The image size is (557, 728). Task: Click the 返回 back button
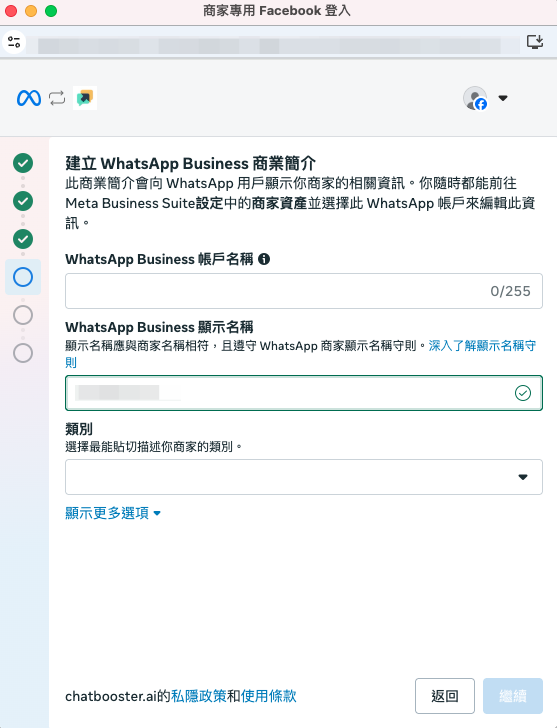[445, 696]
